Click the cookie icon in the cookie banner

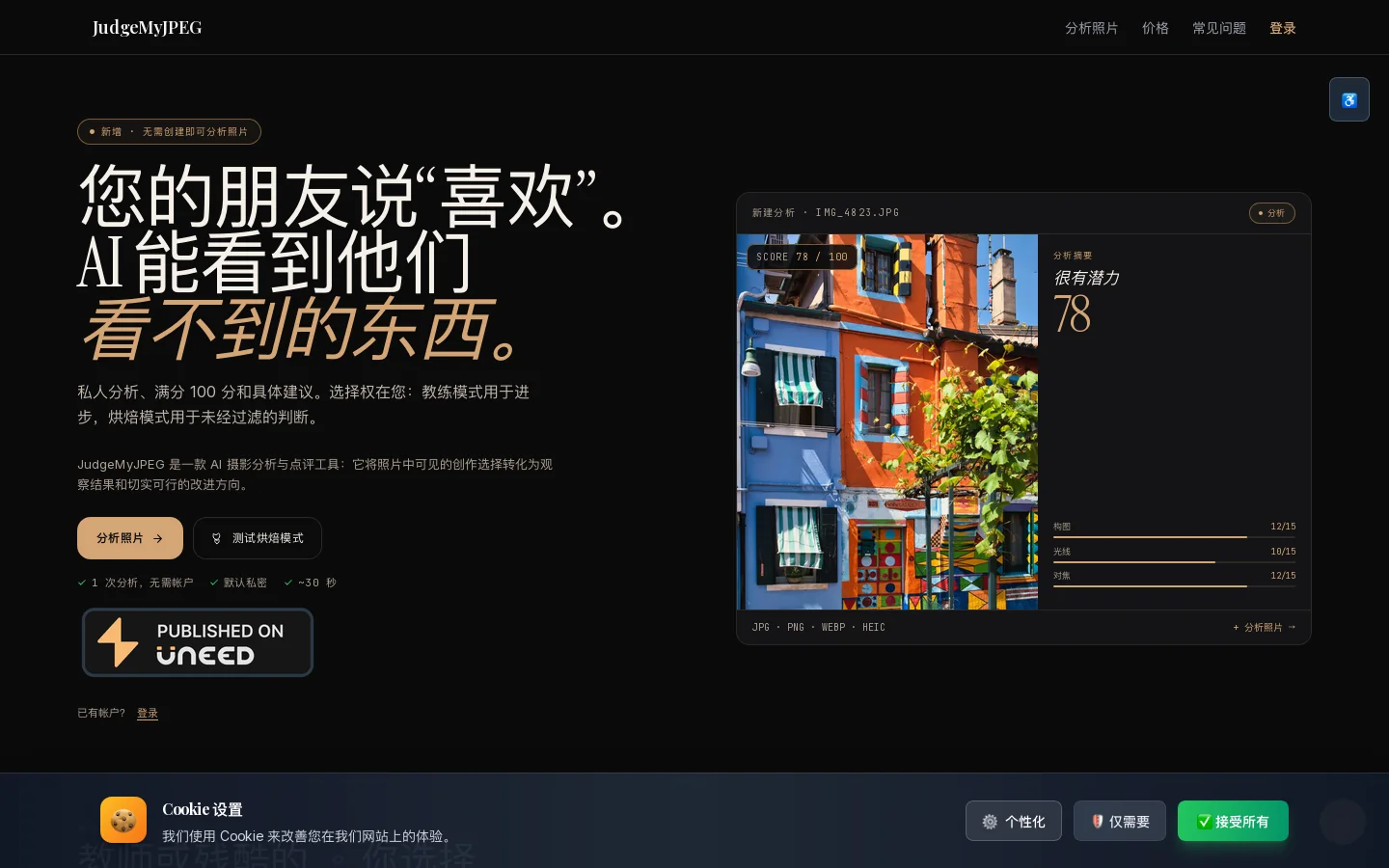pos(123,820)
